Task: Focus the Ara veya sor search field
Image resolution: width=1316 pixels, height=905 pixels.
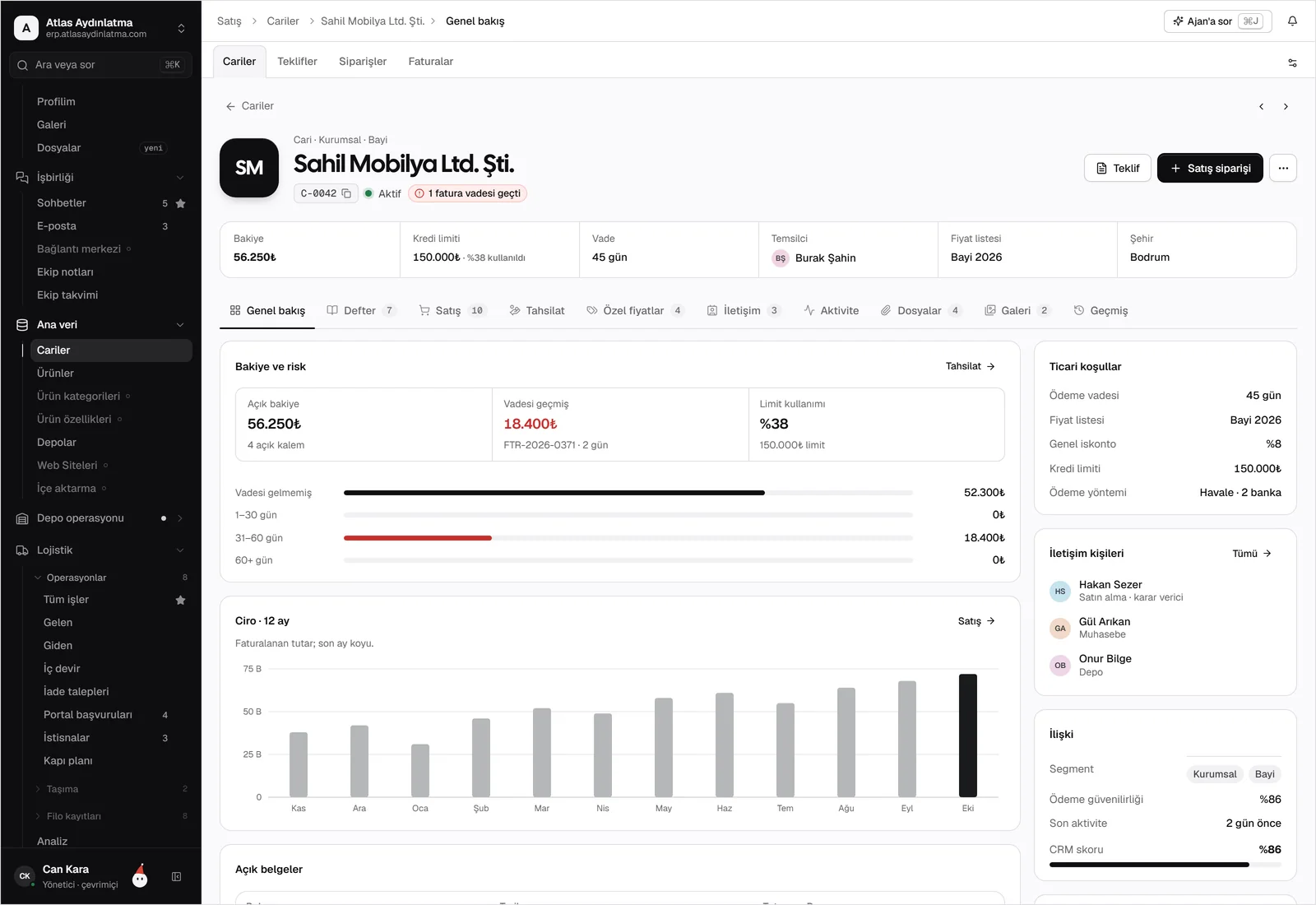Action: (x=100, y=65)
